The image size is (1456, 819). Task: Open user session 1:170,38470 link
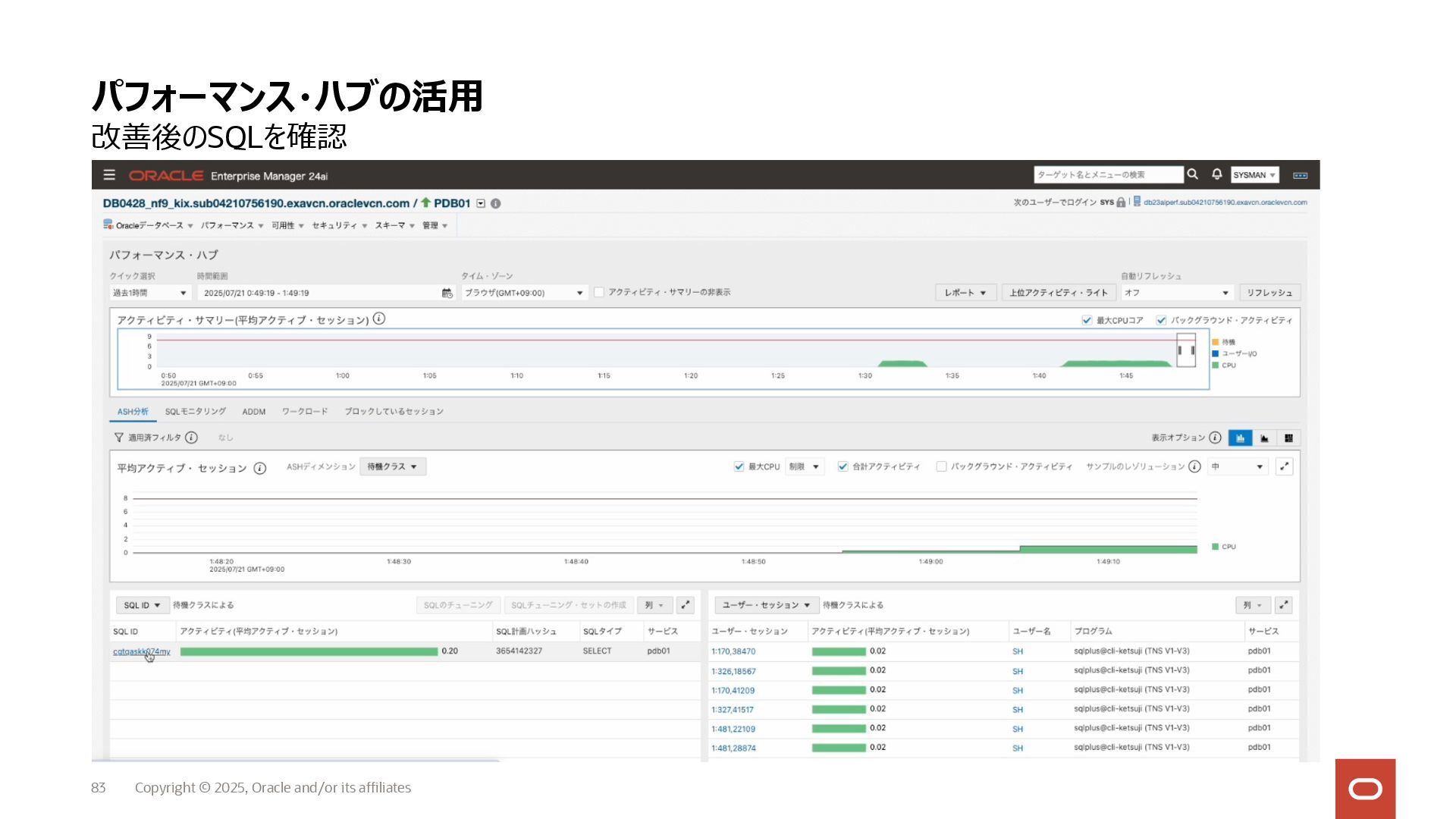[733, 651]
